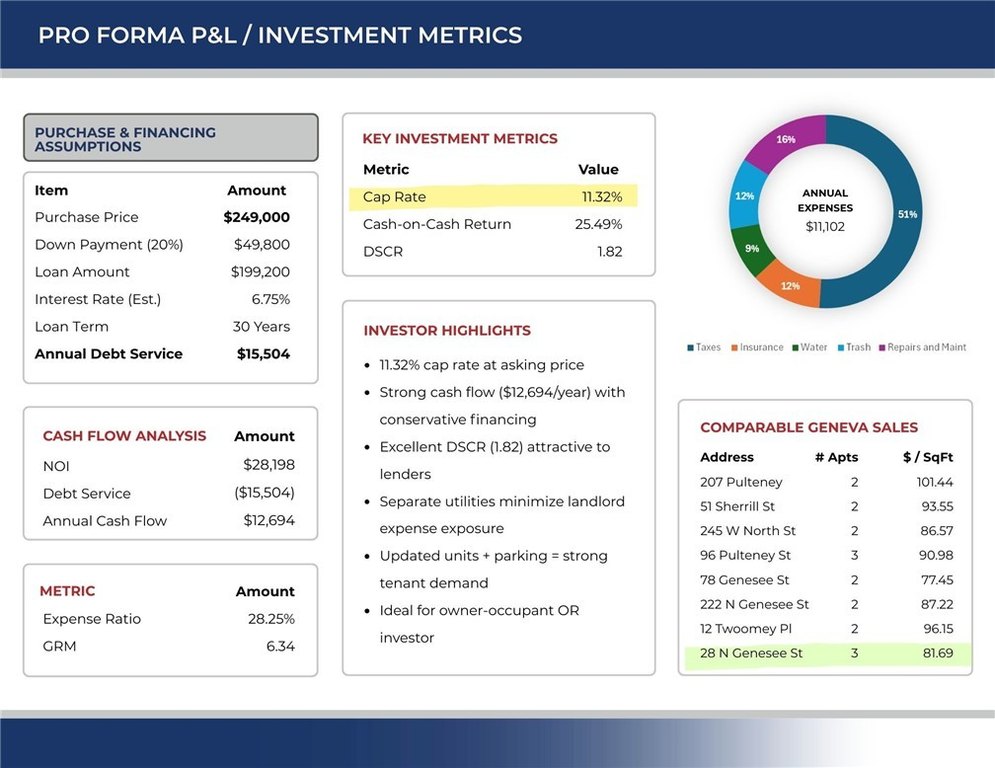Click the Taxes legend color square
995x768 pixels.
(690, 348)
